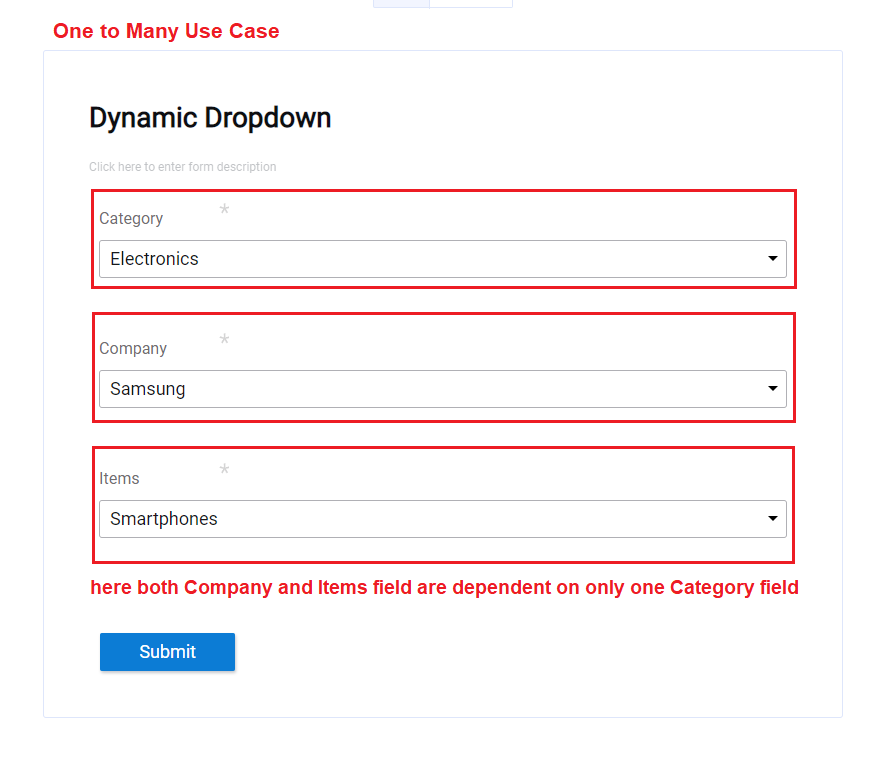Switch to the highlighted left tab at top

[401, 3]
